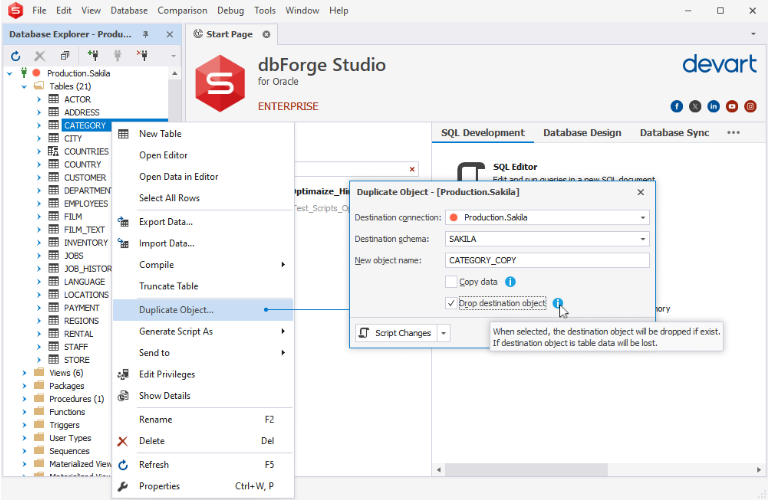Click the COUNTRIES table icon

[x=54, y=151]
